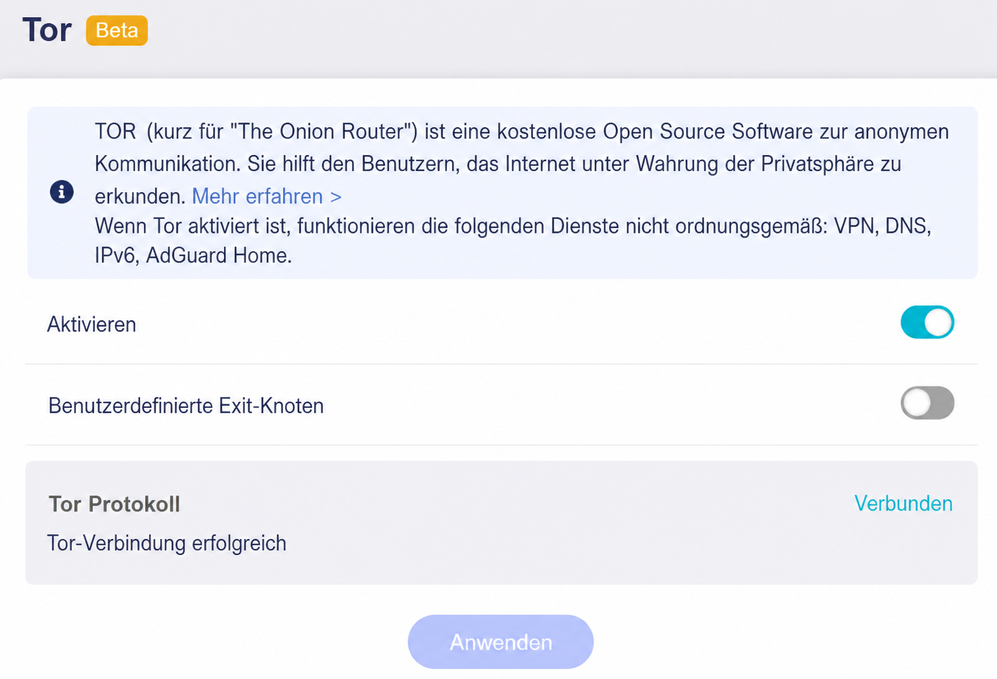Click the "Aktivieren" label
The height and width of the screenshot is (679, 997).
92,325
